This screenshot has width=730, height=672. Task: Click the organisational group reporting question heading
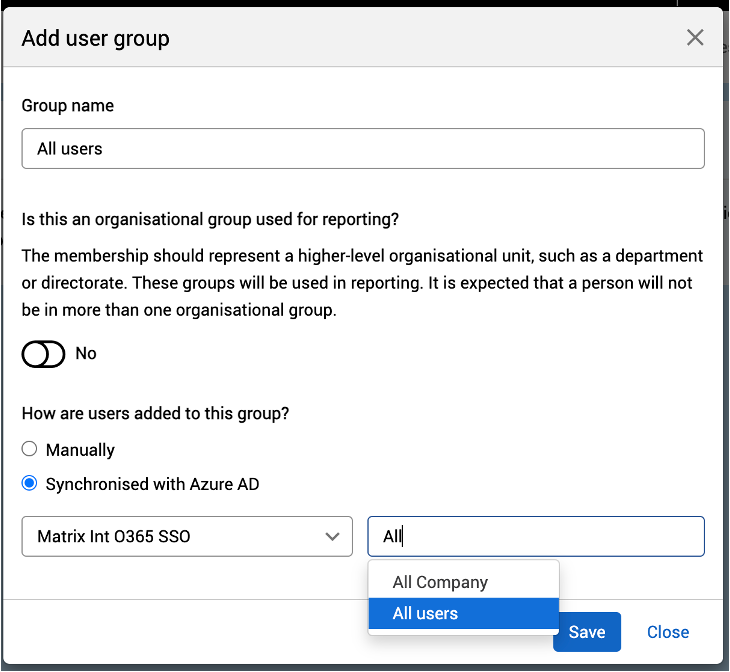tap(218, 218)
